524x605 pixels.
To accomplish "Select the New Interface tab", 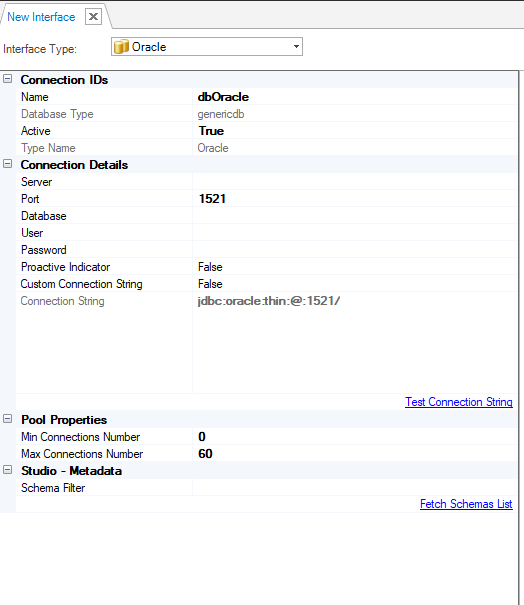I will [41, 17].
